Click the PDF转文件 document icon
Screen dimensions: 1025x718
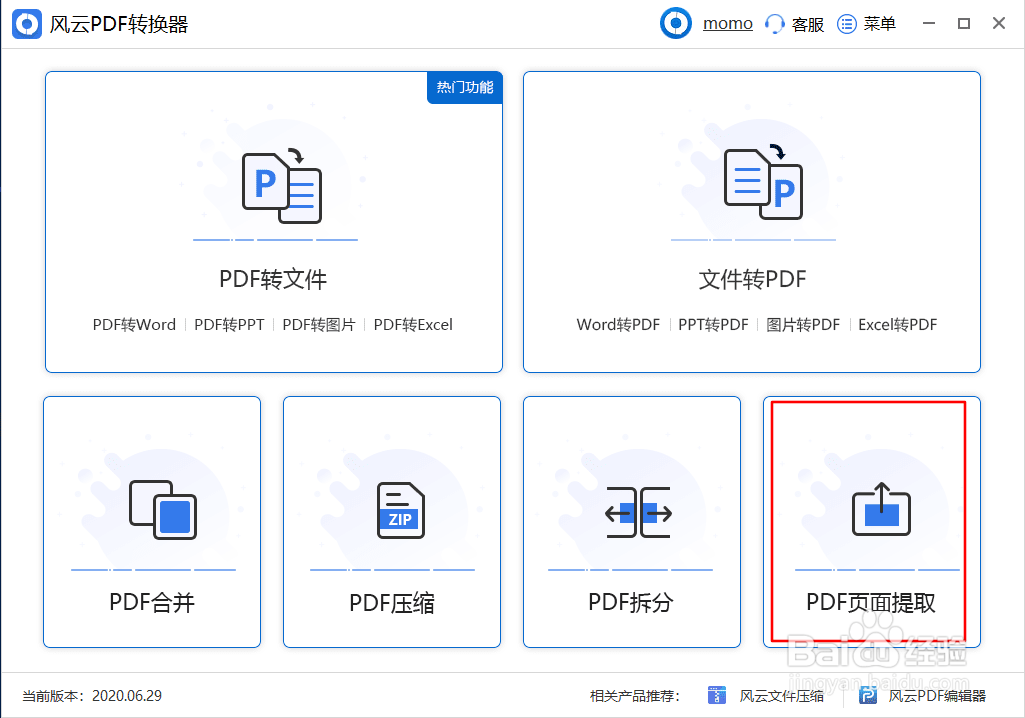coord(282,186)
